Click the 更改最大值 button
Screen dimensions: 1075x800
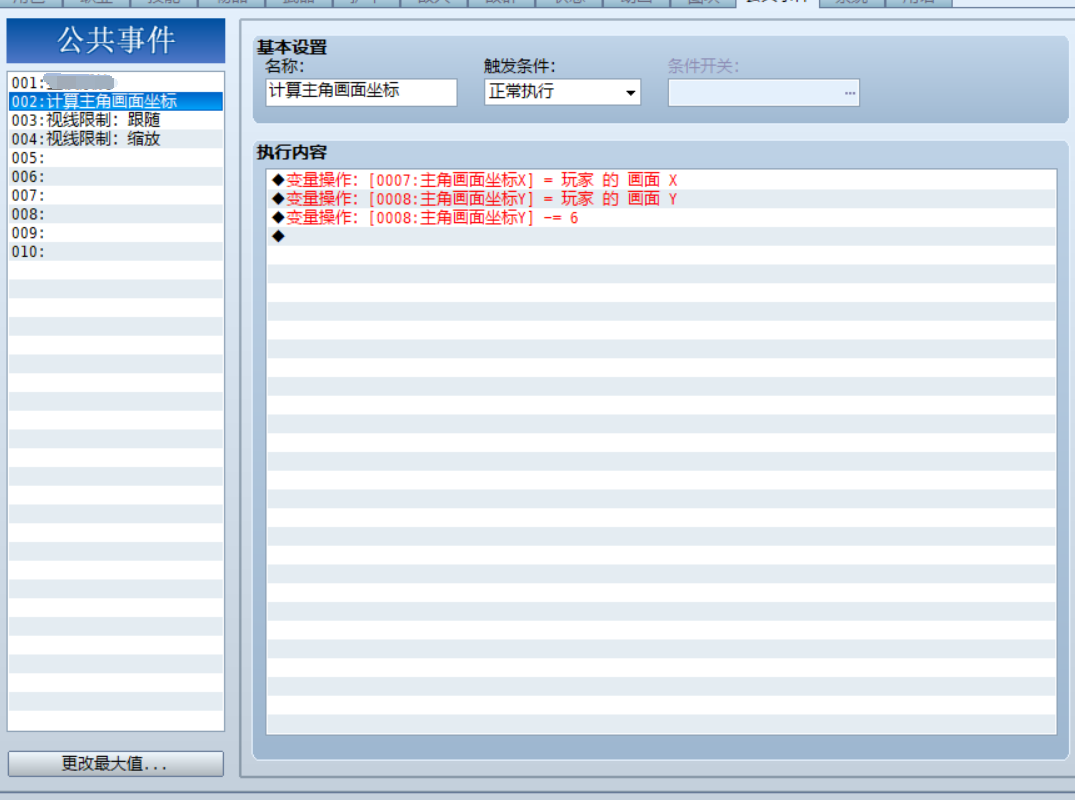pyautogui.click(x=116, y=764)
